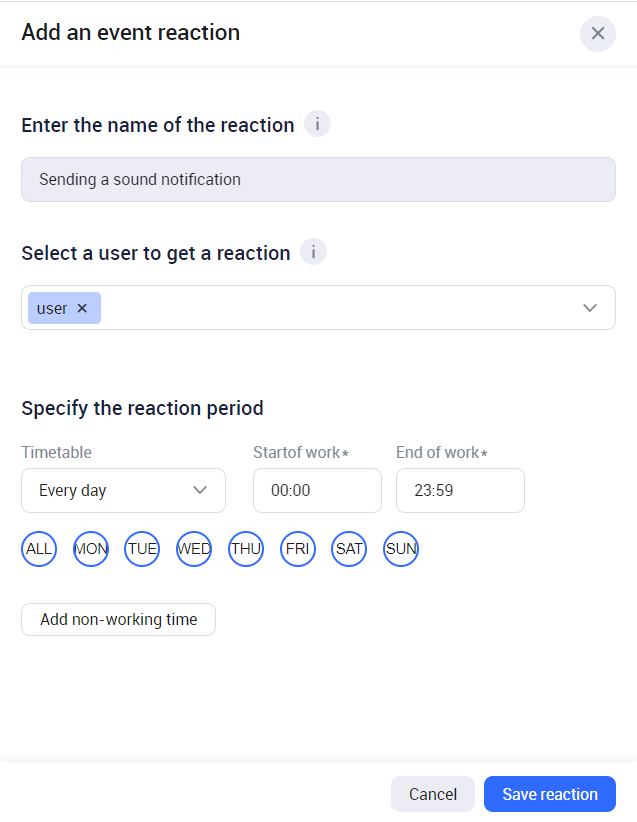Viewport: 637px width, 822px height.
Task: Toggle the TUE day circle
Action: pyautogui.click(x=143, y=549)
